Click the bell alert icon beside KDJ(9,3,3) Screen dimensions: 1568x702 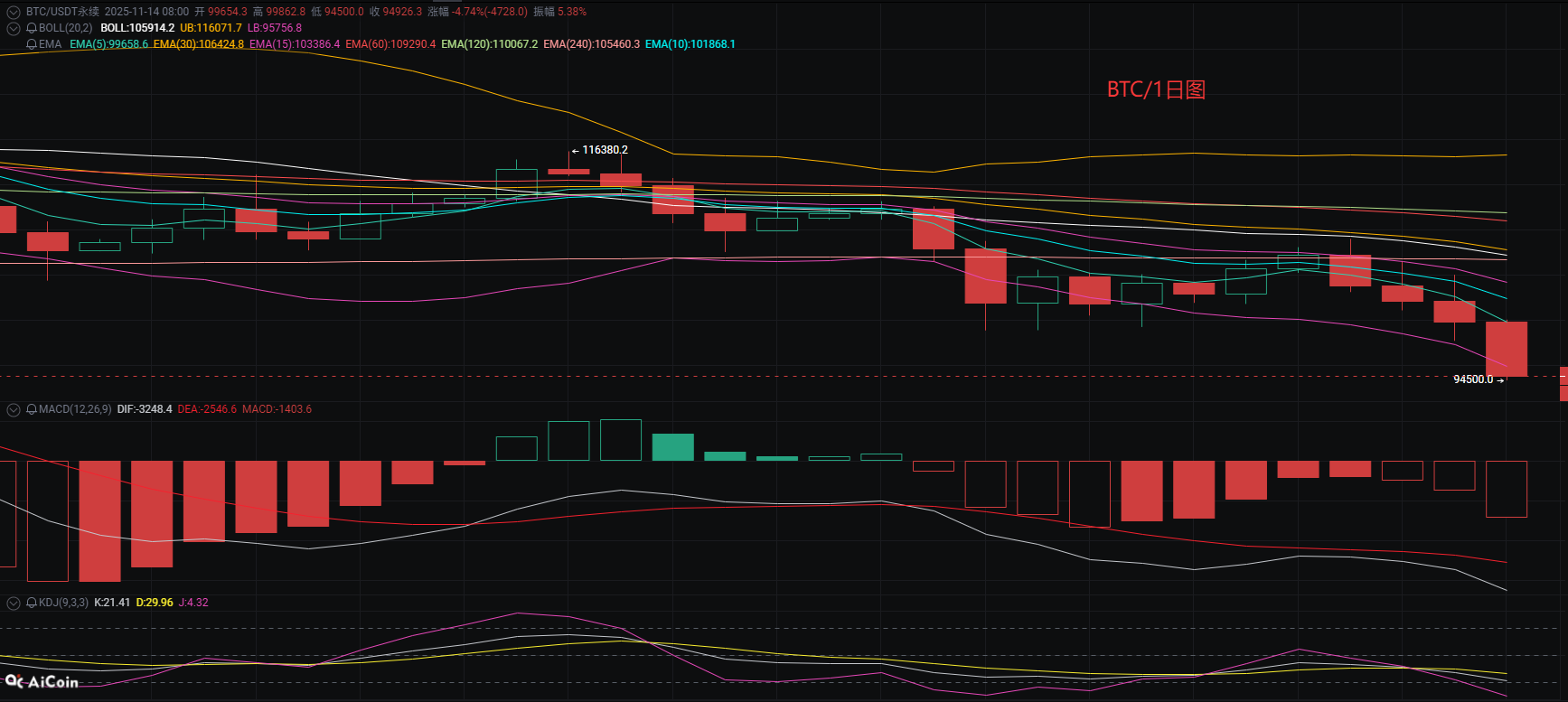(x=32, y=603)
